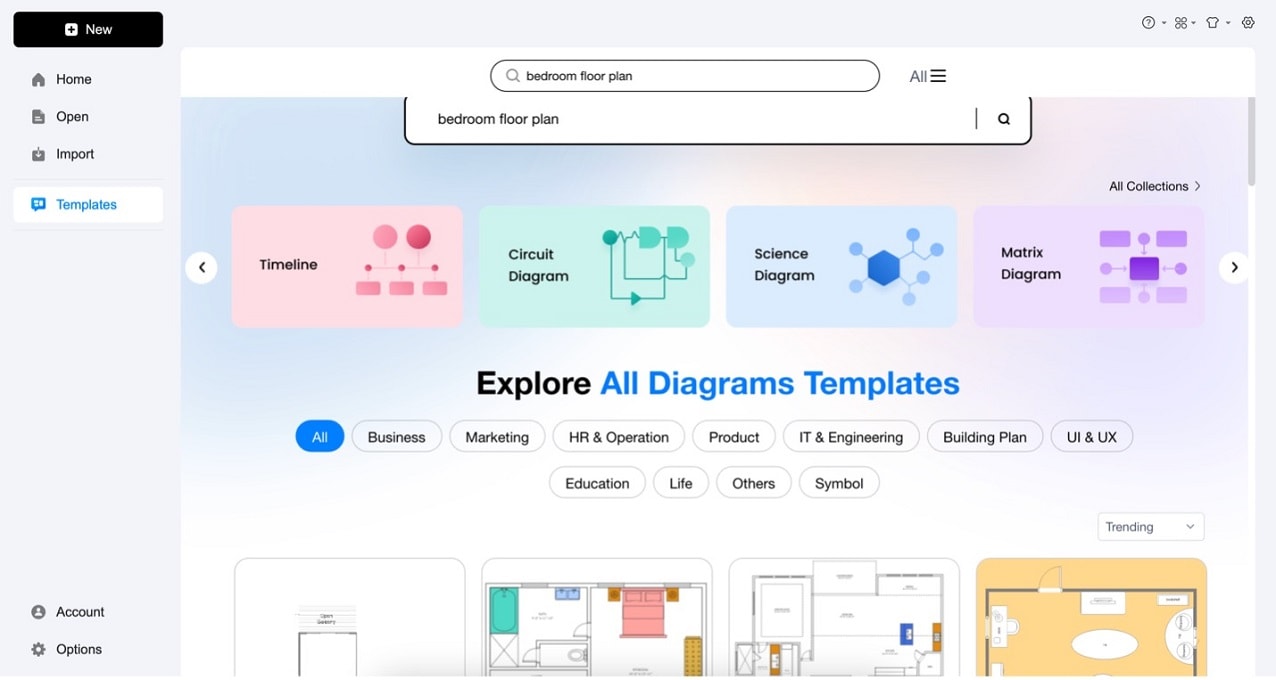Select the Education category
This screenshot has height=680, width=1276.
pyautogui.click(x=597, y=483)
